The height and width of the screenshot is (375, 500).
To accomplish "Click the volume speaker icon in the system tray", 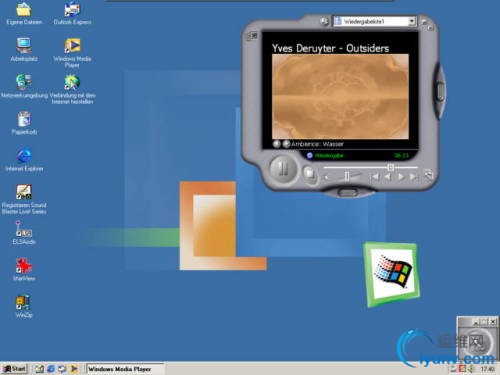I will pos(470,369).
